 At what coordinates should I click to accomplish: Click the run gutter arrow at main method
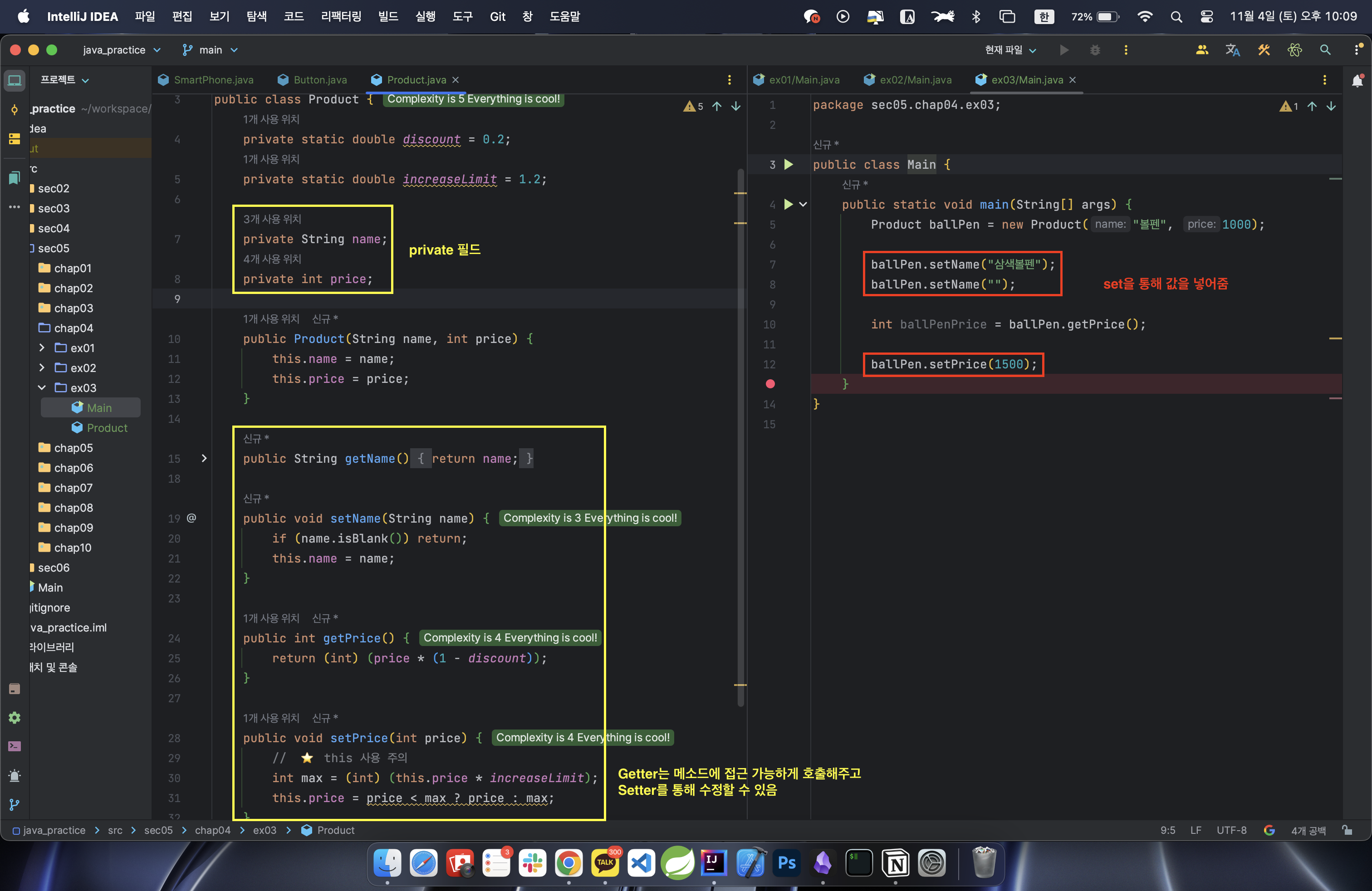coord(789,204)
